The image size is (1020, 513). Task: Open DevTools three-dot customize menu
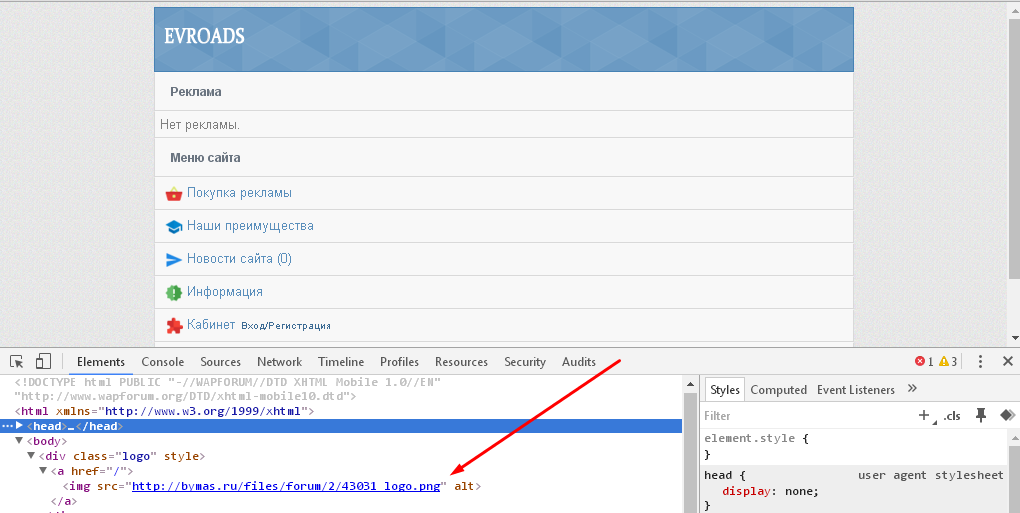pyautogui.click(x=980, y=362)
